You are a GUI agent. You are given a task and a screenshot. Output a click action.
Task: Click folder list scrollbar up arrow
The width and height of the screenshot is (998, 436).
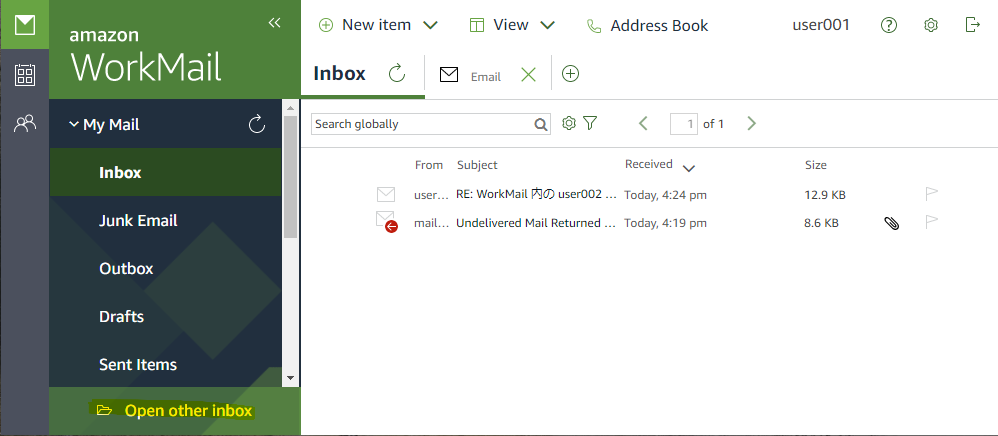point(291,106)
